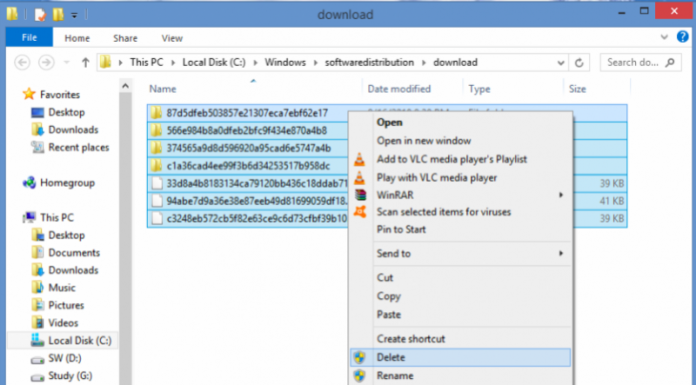Click the Refresh button in address bar

coord(579,63)
